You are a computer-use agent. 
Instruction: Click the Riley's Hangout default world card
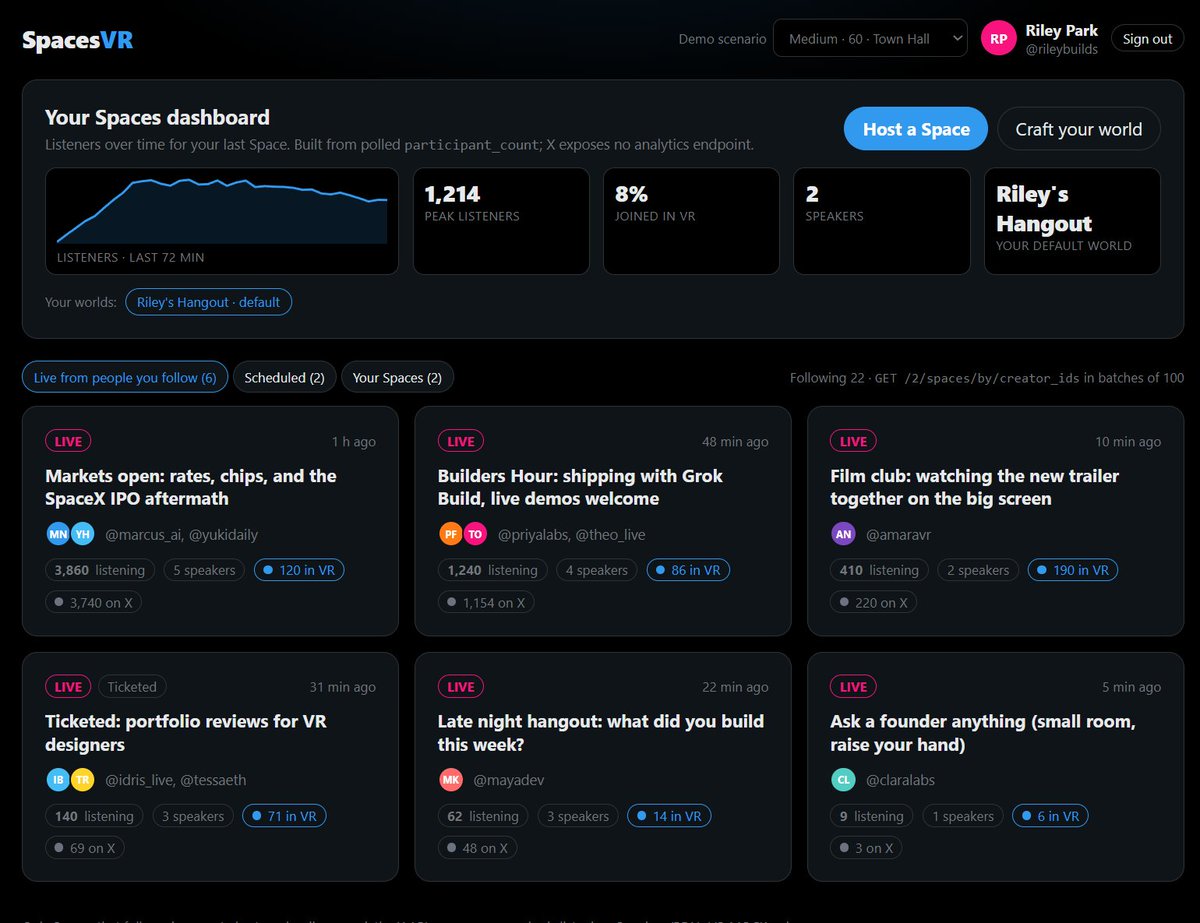tap(1072, 221)
